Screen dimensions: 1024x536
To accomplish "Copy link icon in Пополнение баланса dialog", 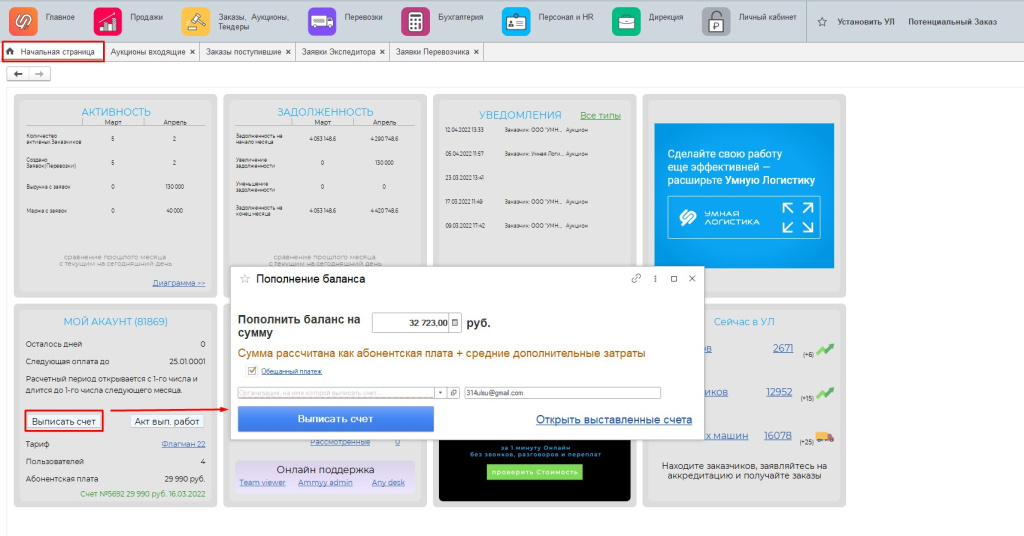I will tap(636, 279).
